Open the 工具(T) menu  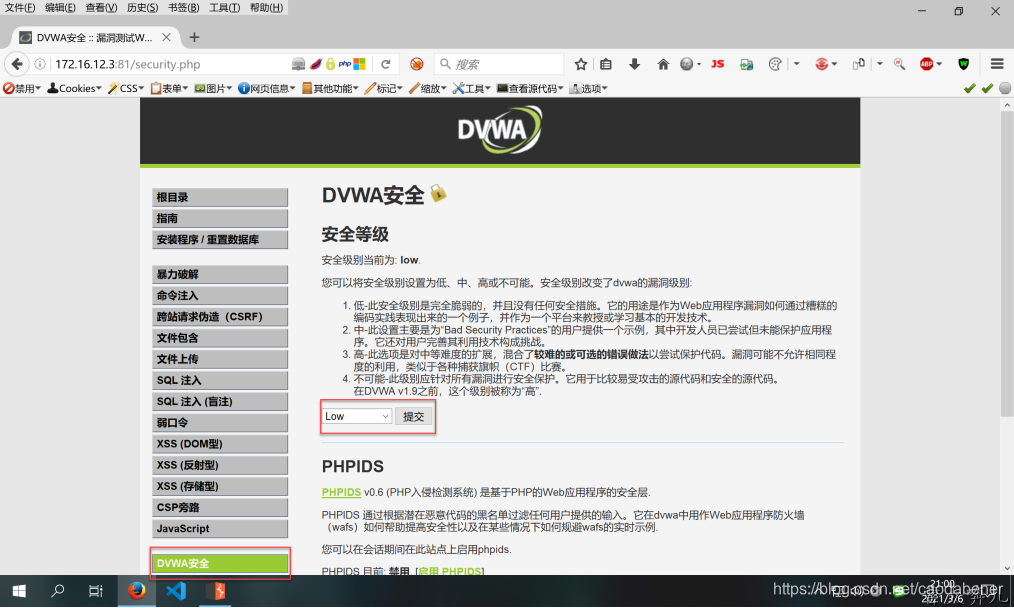coord(224,8)
